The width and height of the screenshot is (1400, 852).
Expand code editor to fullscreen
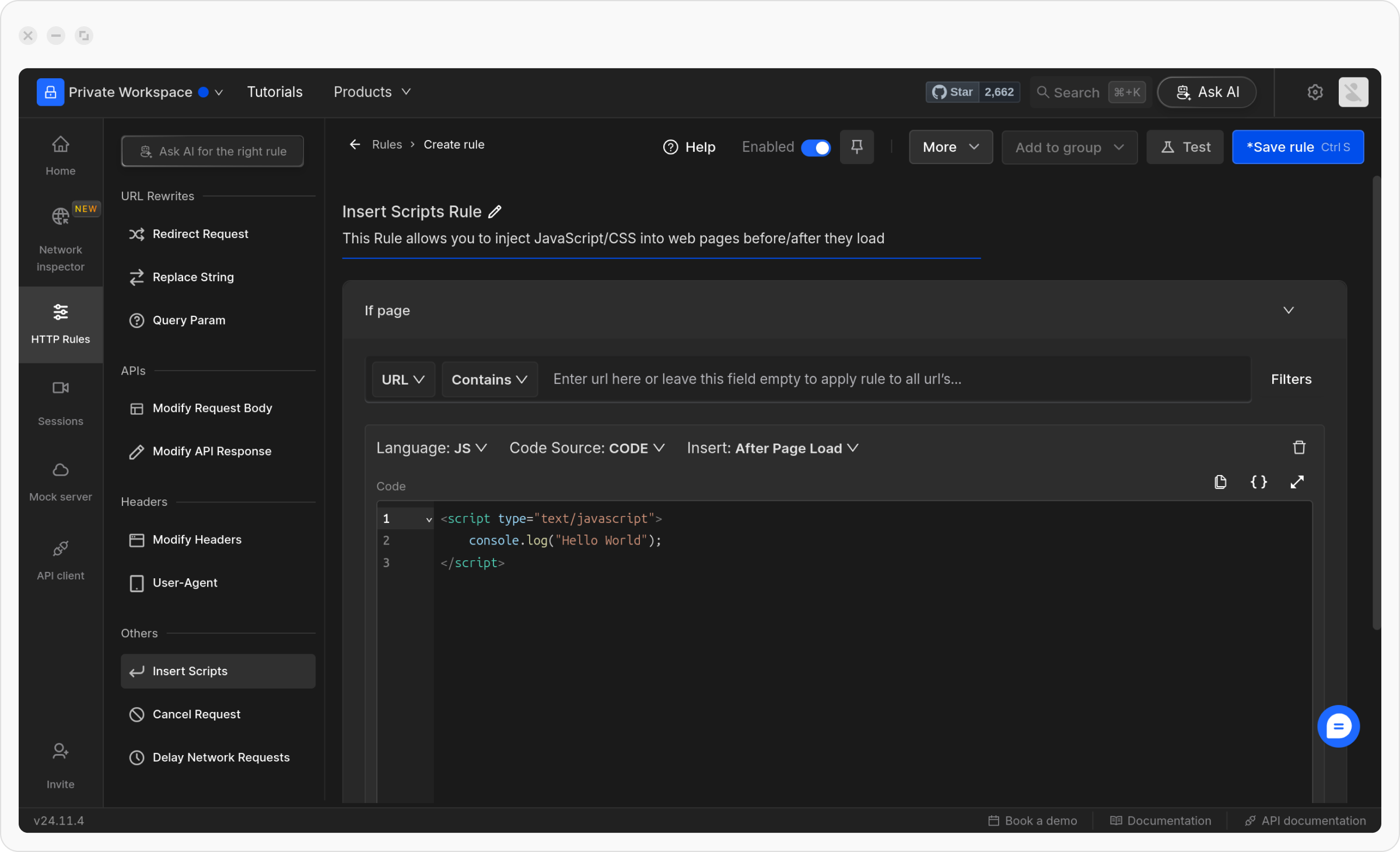click(x=1297, y=482)
